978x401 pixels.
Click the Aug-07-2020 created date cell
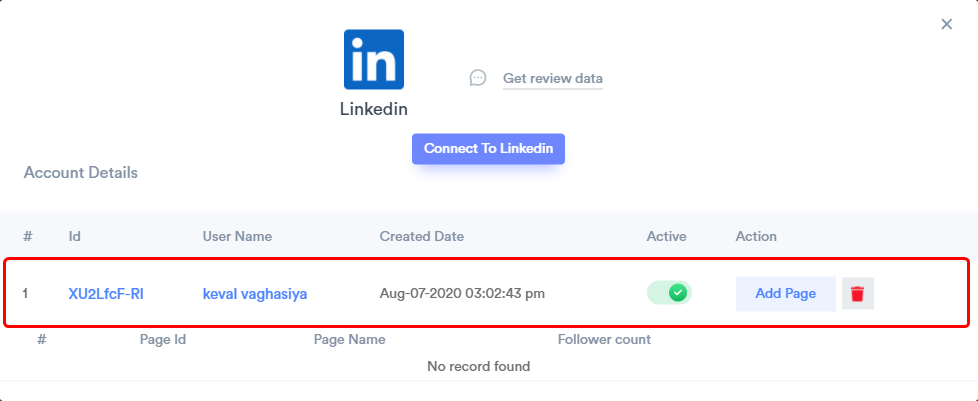pyautogui.click(x=462, y=293)
